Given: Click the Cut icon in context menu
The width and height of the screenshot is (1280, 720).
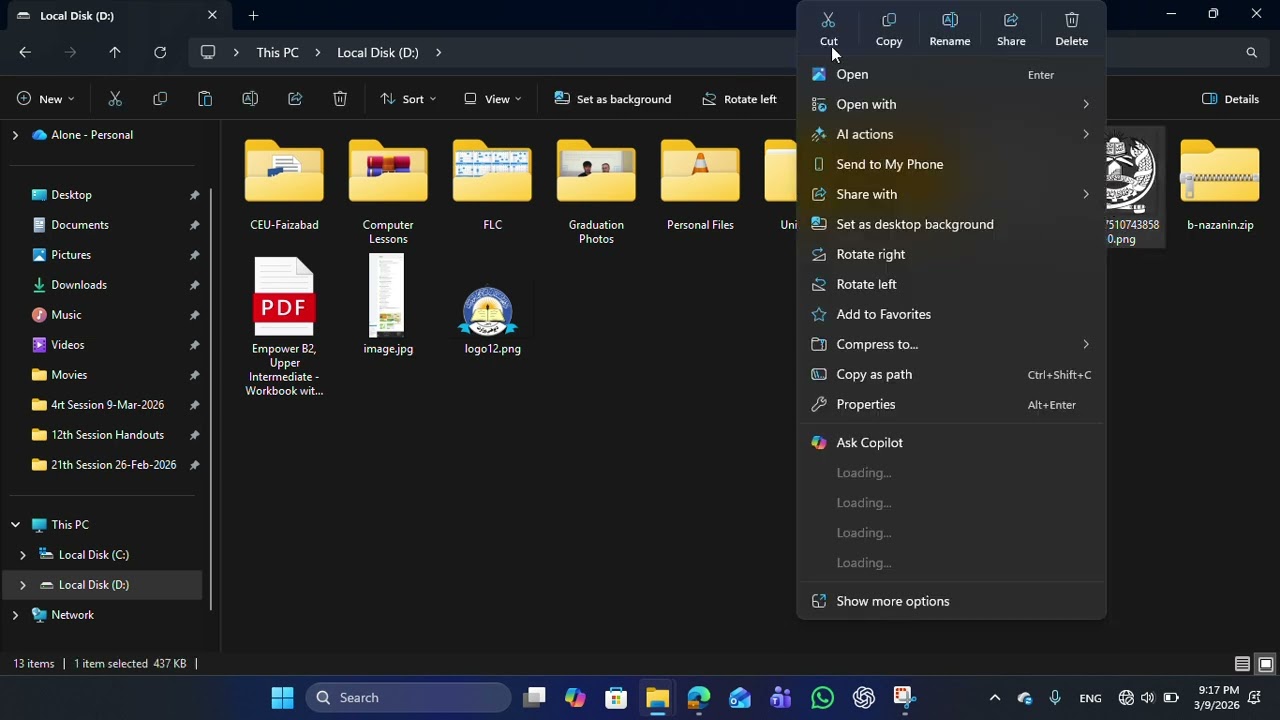Looking at the screenshot, I should click(828, 29).
